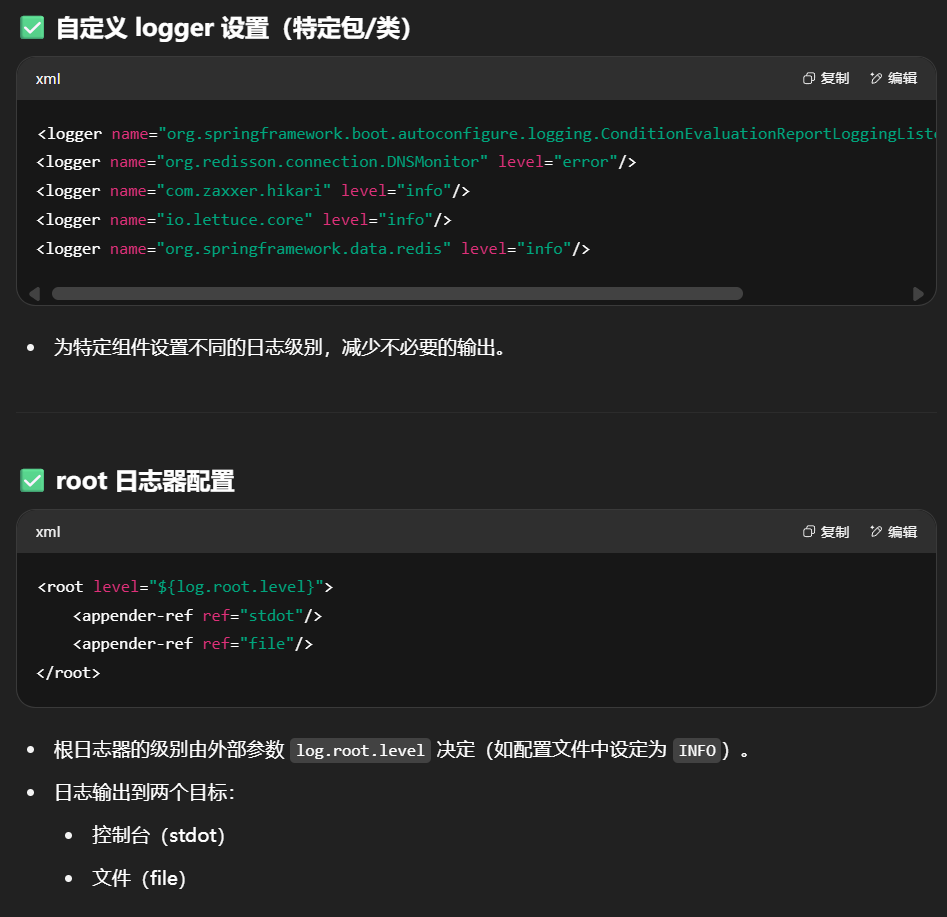Click the org.redisson.connection.DNSMonitor logger line

point(336,162)
